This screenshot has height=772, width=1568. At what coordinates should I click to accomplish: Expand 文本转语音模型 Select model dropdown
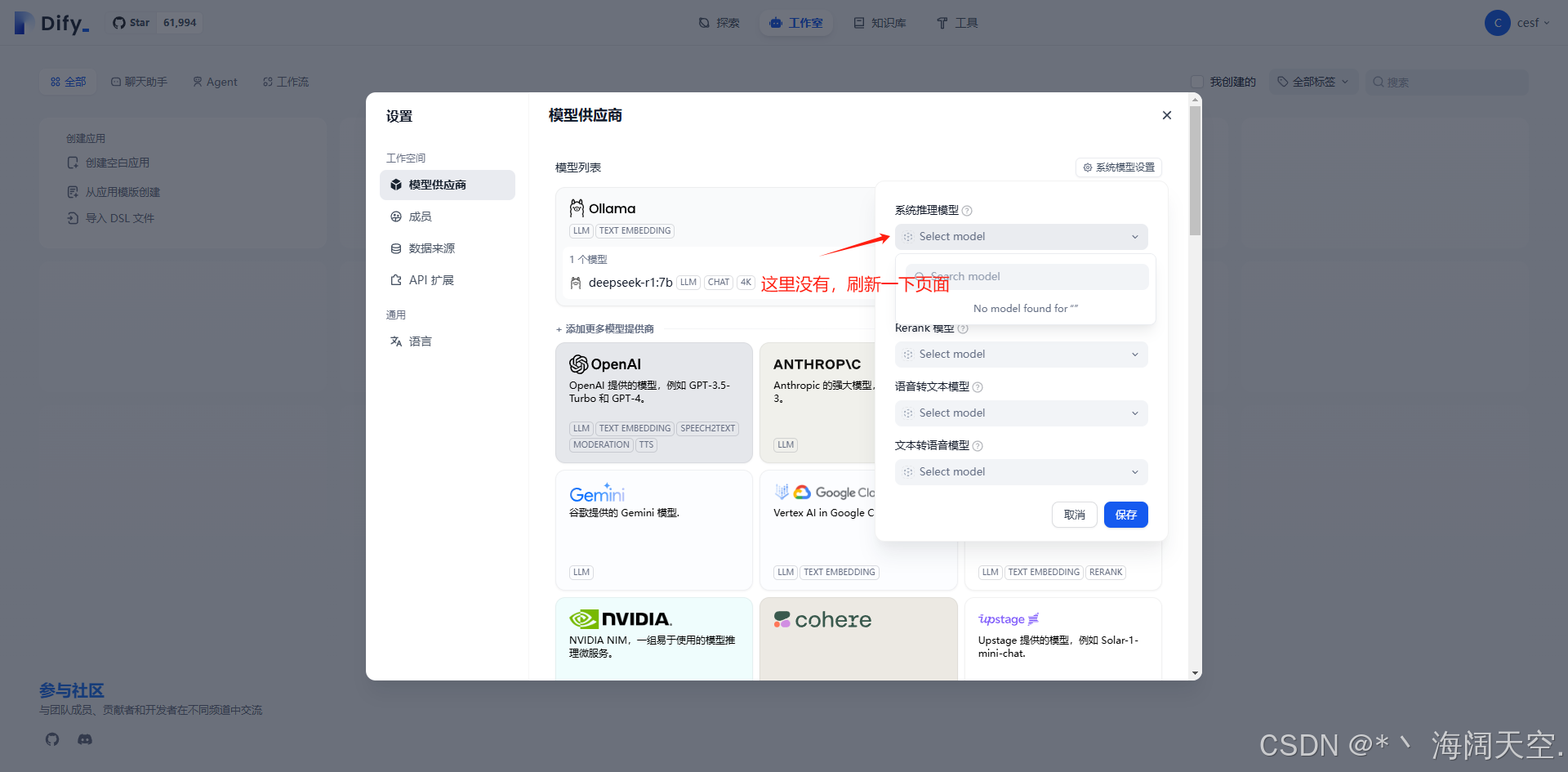coord(1022,472)
